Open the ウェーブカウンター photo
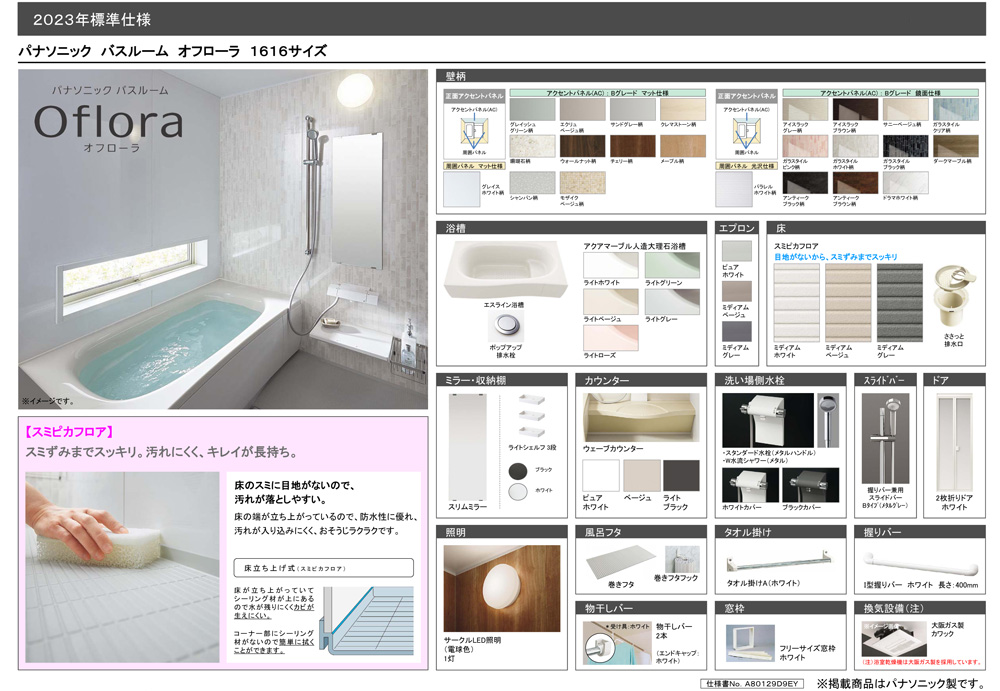Screen dimensions: 1000x691 point(640,417)
